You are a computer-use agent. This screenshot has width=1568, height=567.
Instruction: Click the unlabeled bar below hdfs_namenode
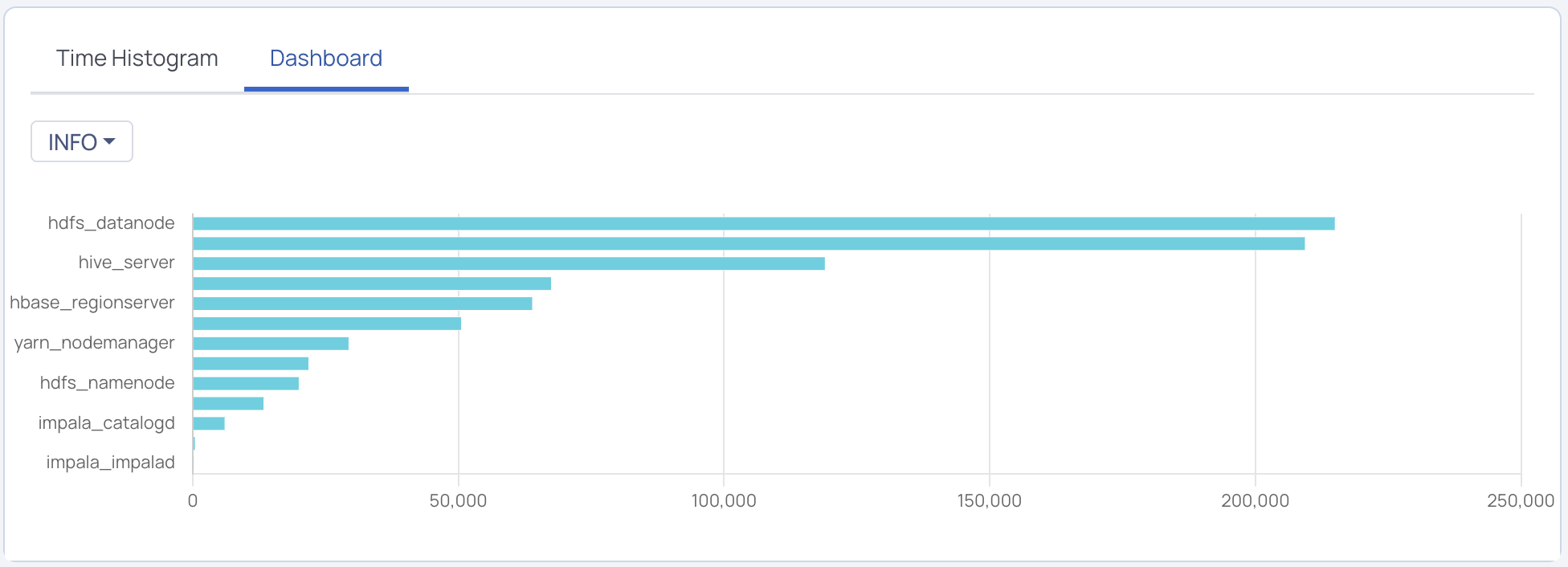pyautogui.click(x=228, y=403)
